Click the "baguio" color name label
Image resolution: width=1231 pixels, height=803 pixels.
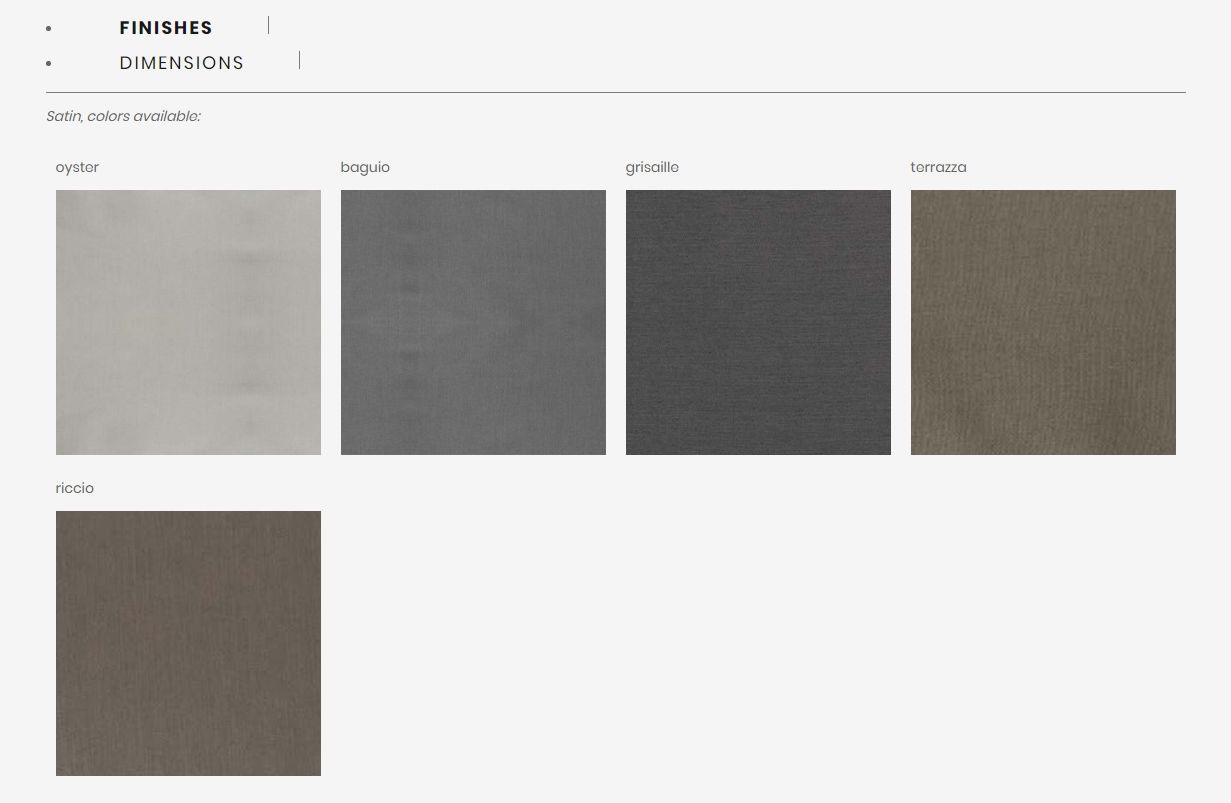coord(365,167)
